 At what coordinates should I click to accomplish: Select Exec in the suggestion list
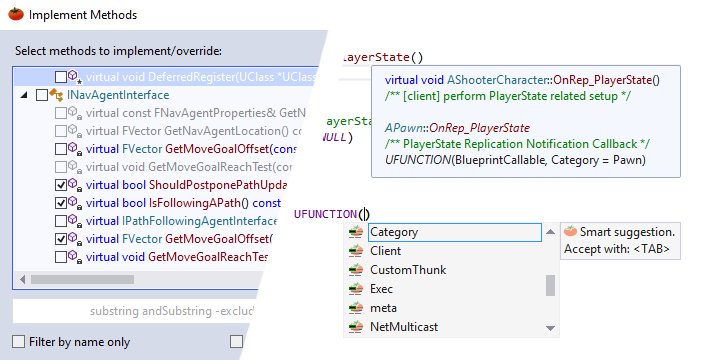coord(381,289)
